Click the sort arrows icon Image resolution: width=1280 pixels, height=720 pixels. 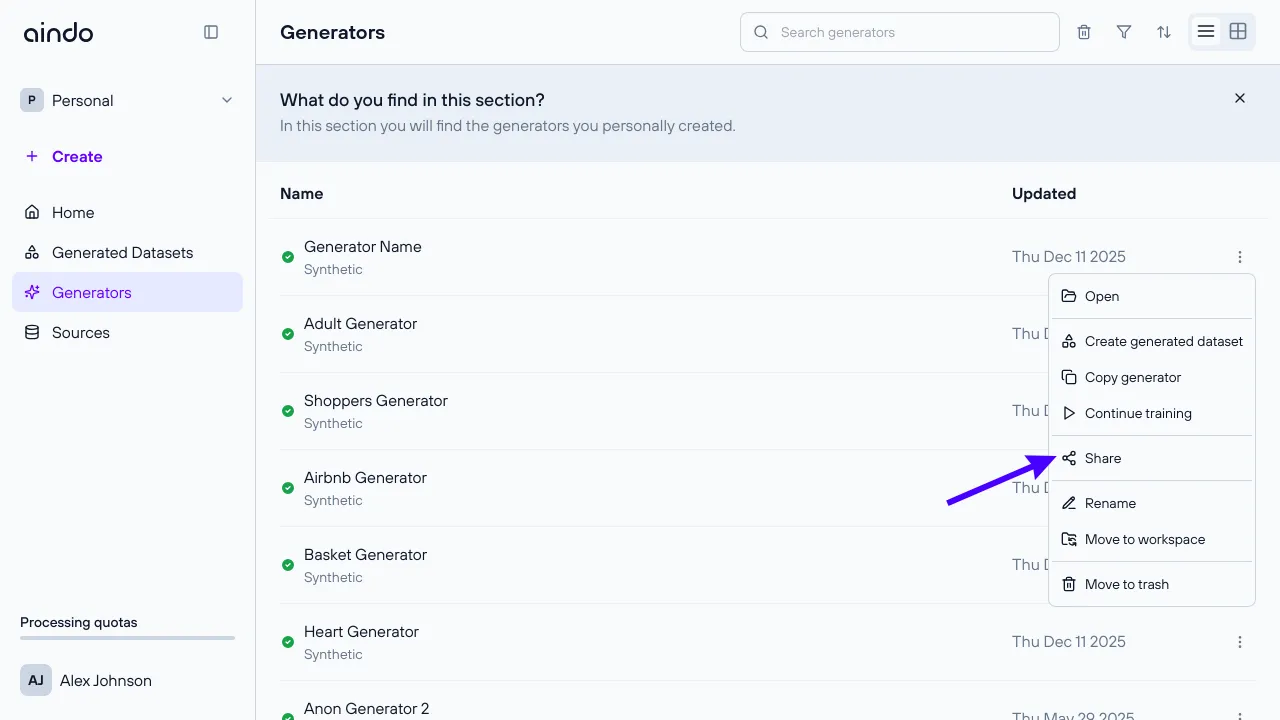pyautogui.click(x=1163, y=31)
